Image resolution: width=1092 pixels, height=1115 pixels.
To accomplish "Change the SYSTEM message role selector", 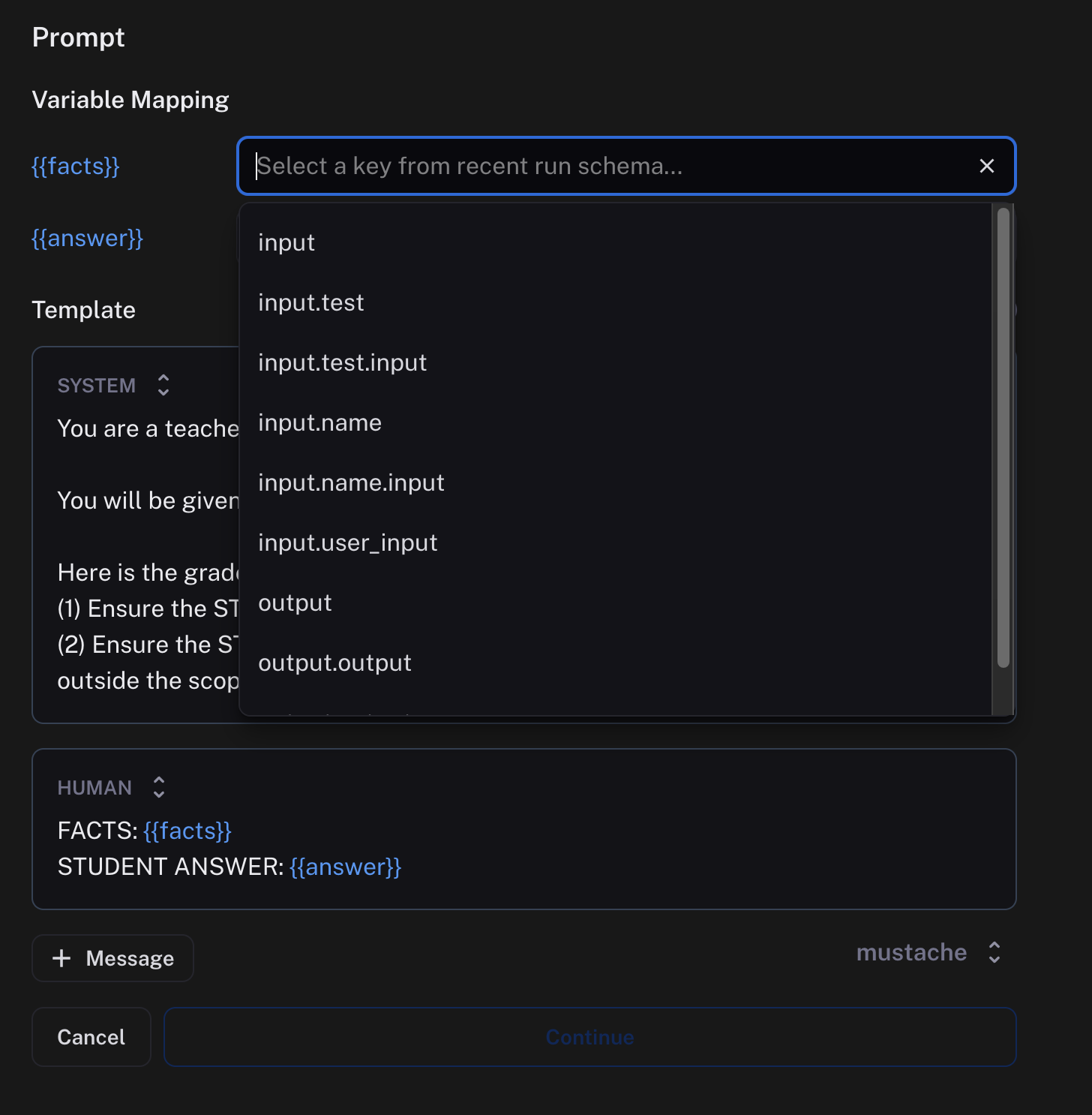I will pyautogui.click(x=163, y=385).
